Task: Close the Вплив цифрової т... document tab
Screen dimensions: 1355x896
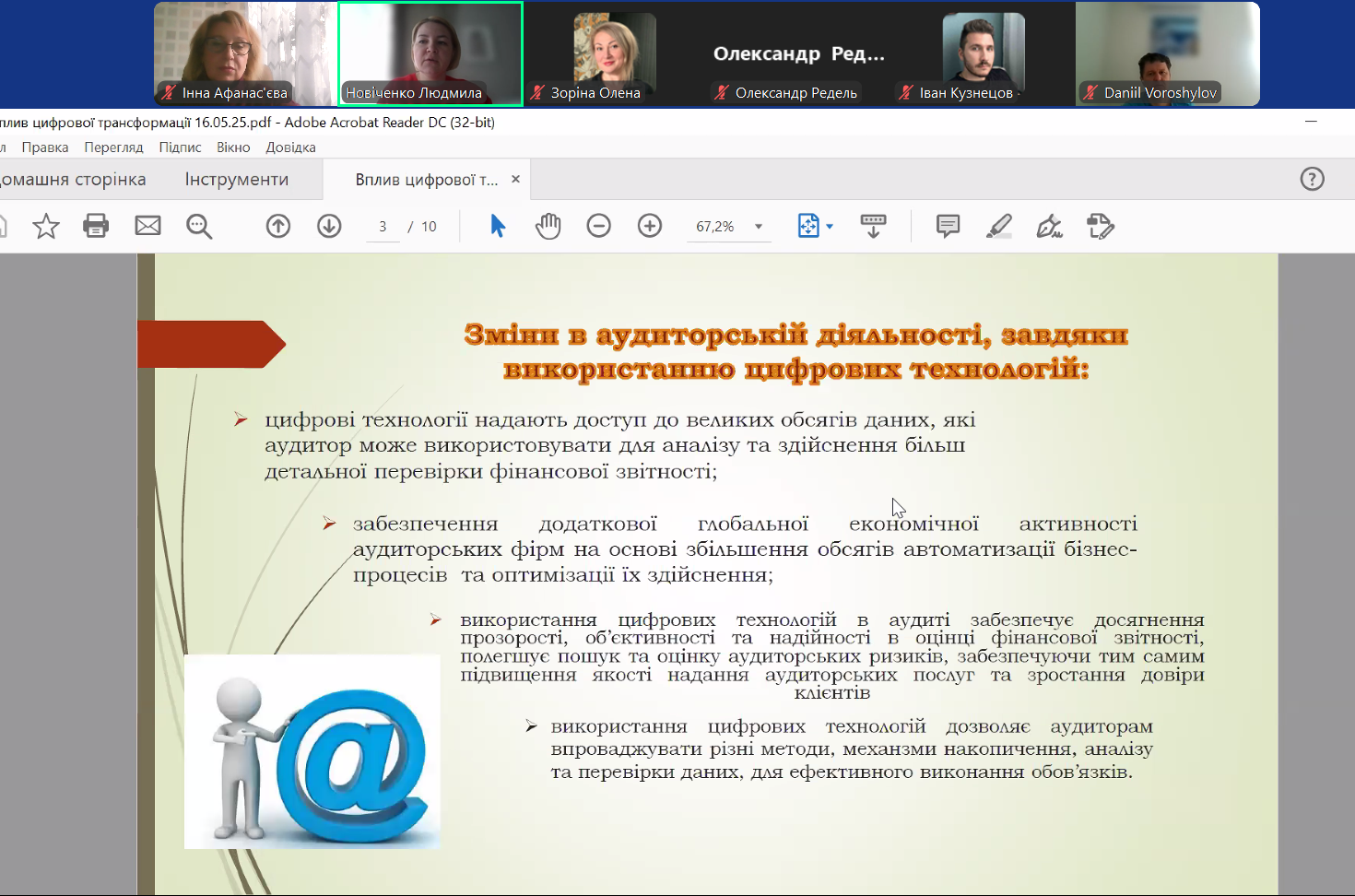Action: (x=515, y=180)
